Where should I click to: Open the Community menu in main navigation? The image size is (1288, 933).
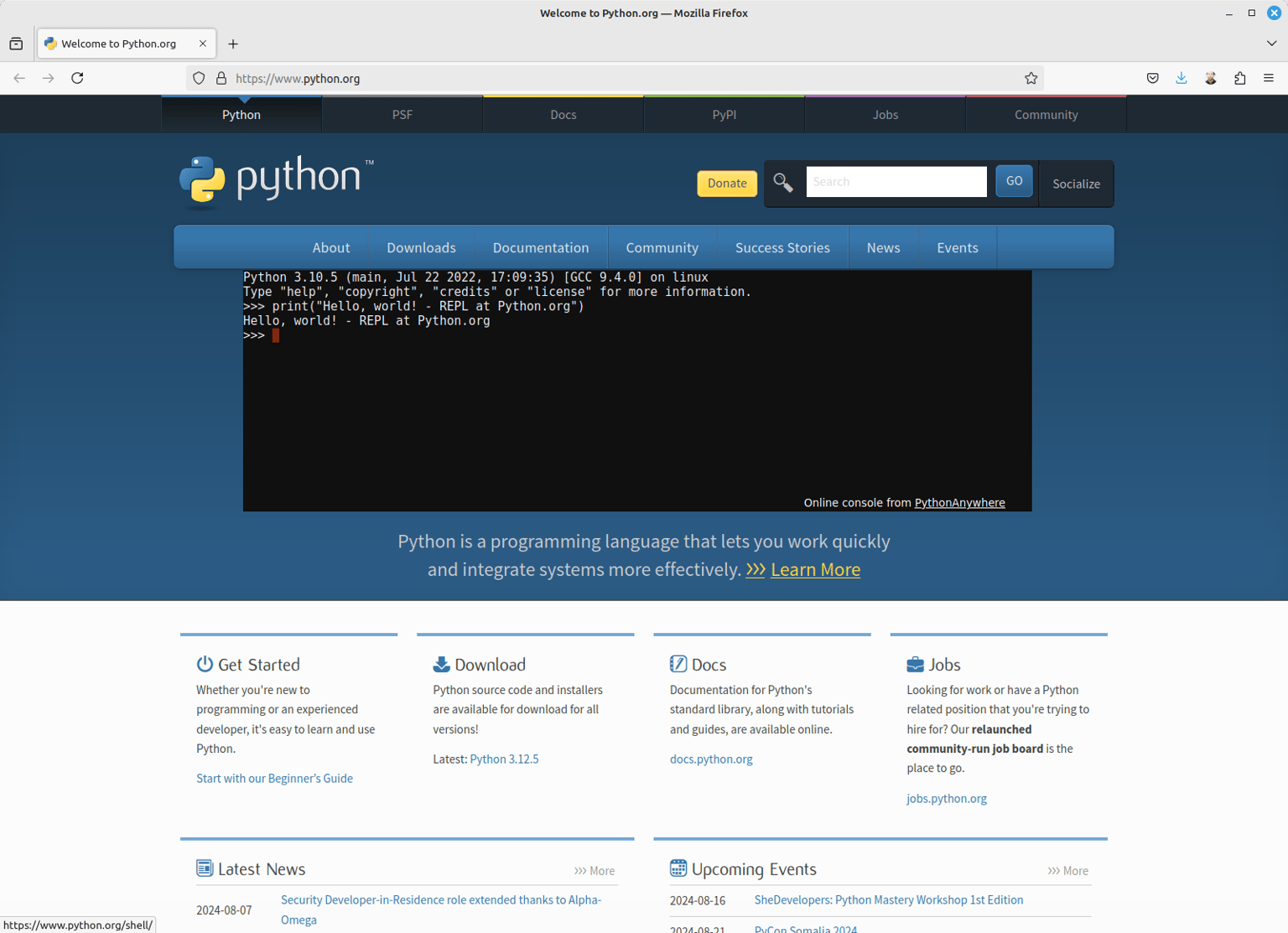[x=662, y=247]
